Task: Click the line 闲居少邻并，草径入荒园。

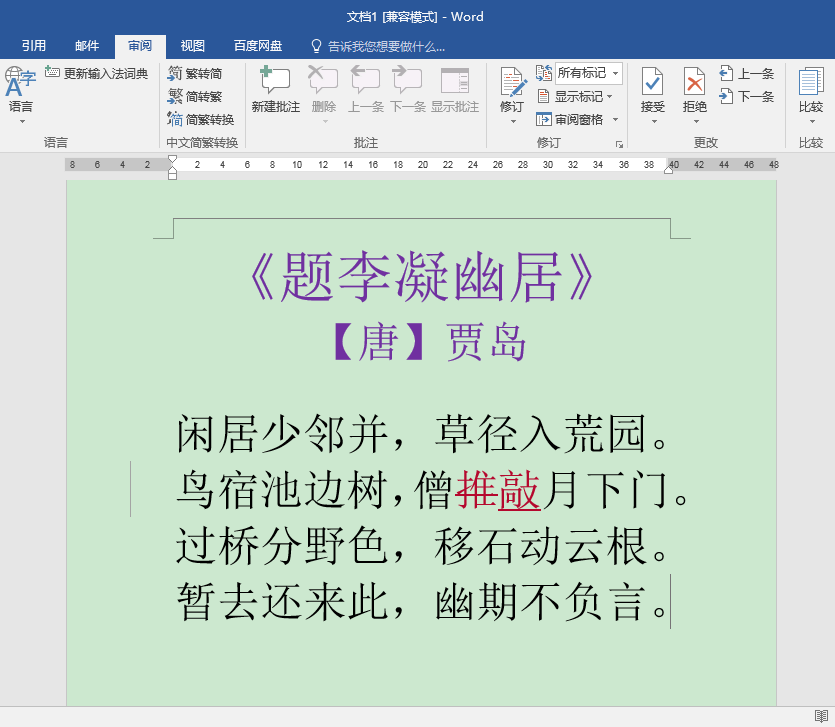Action: click(x=421, y=434)
